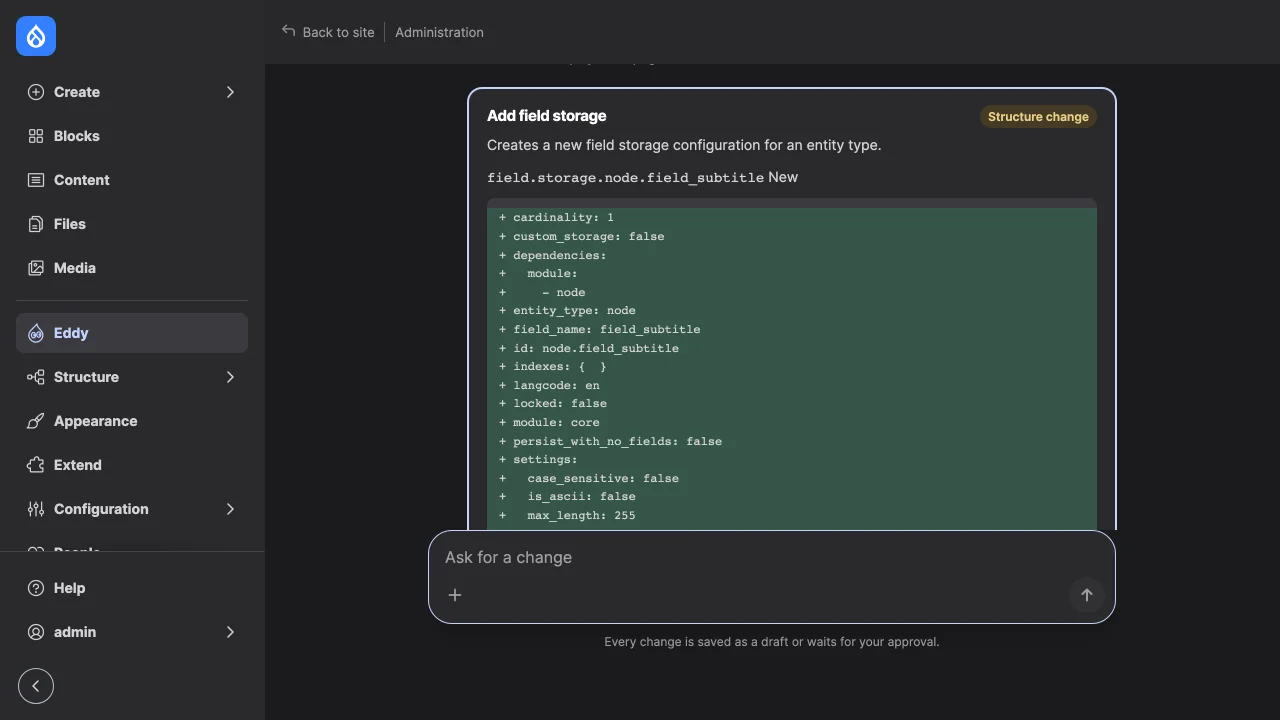The width and height of the screenshot is (1280, 720).
Task: Click the Configuration sliders icon
Action: click(x=36, y=509)
